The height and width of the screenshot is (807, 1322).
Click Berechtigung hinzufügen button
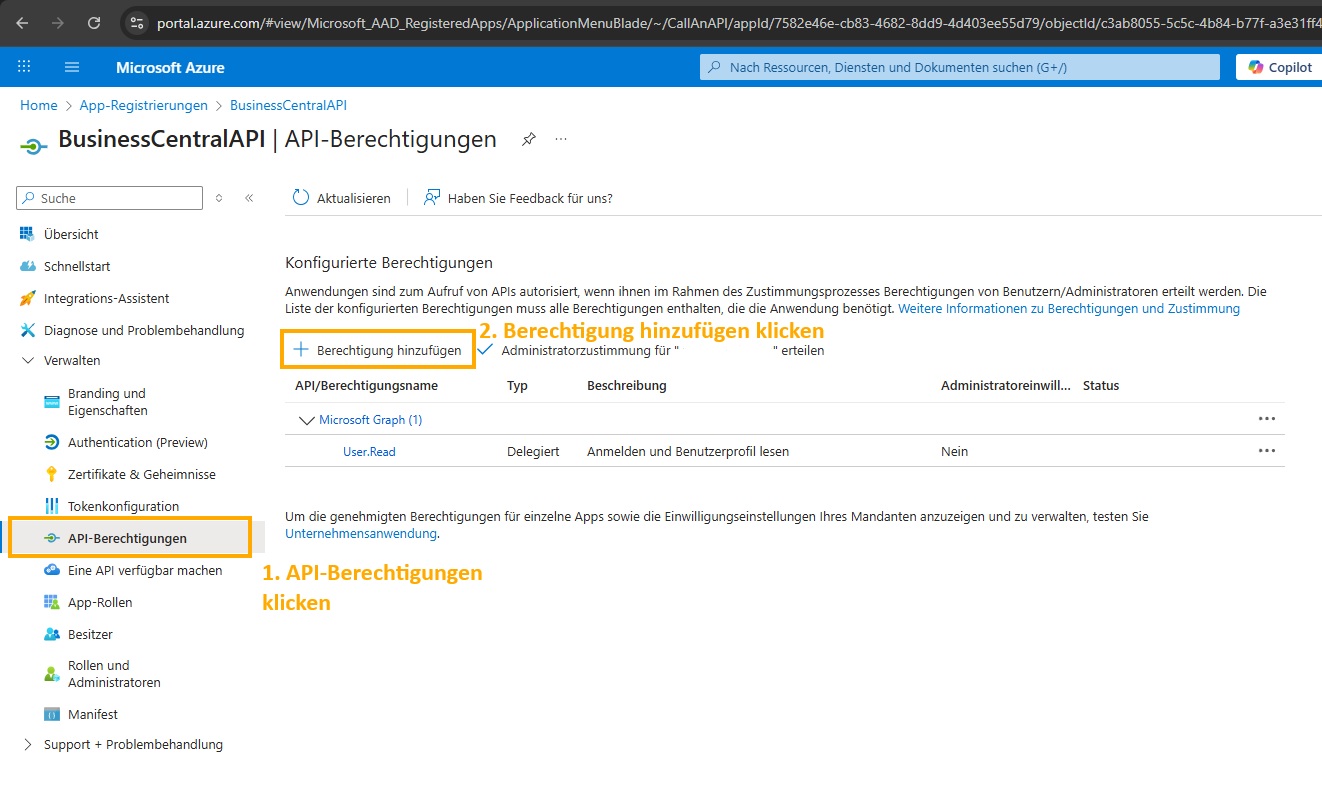pyautogui.click(x=378, y=350)
